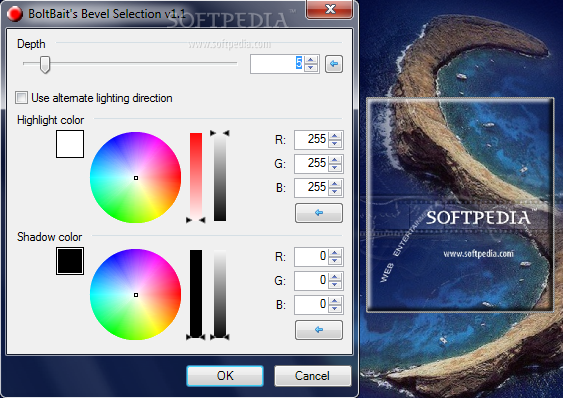
Task: Decrease Shadow R value spinner down
Action: coord(335,261)
